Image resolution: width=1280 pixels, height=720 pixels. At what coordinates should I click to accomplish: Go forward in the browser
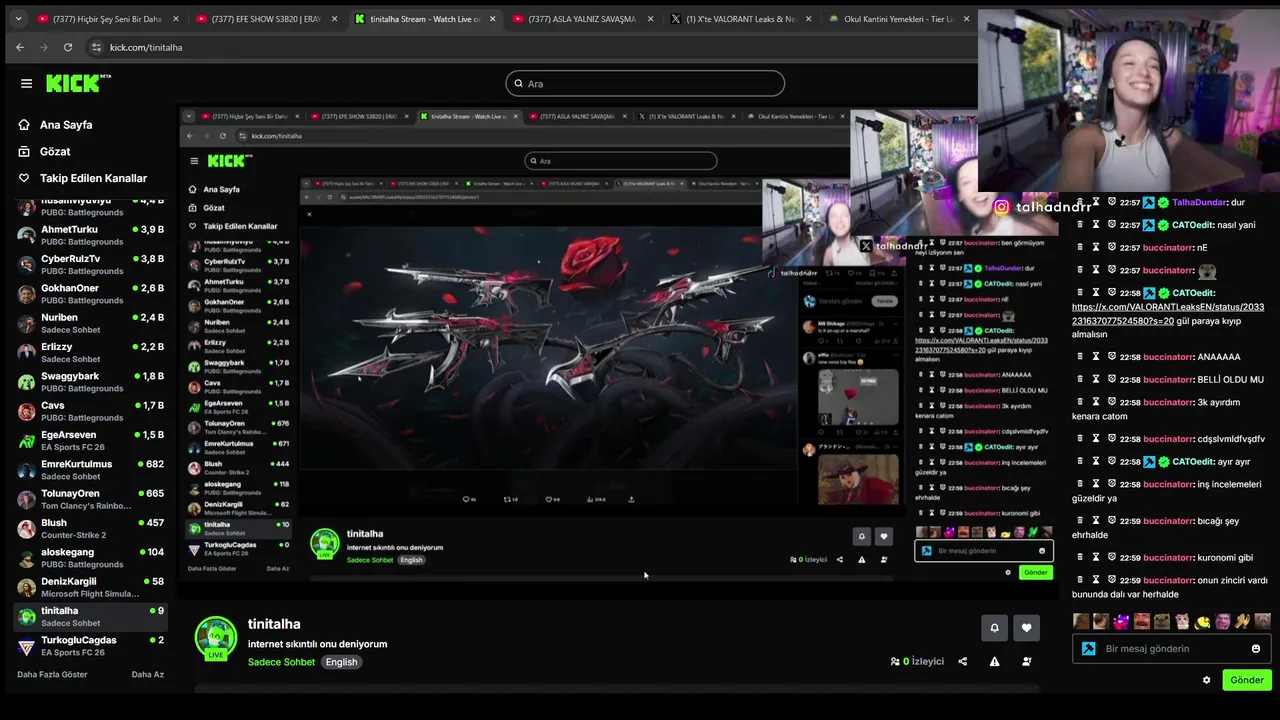tap(44, 47)
